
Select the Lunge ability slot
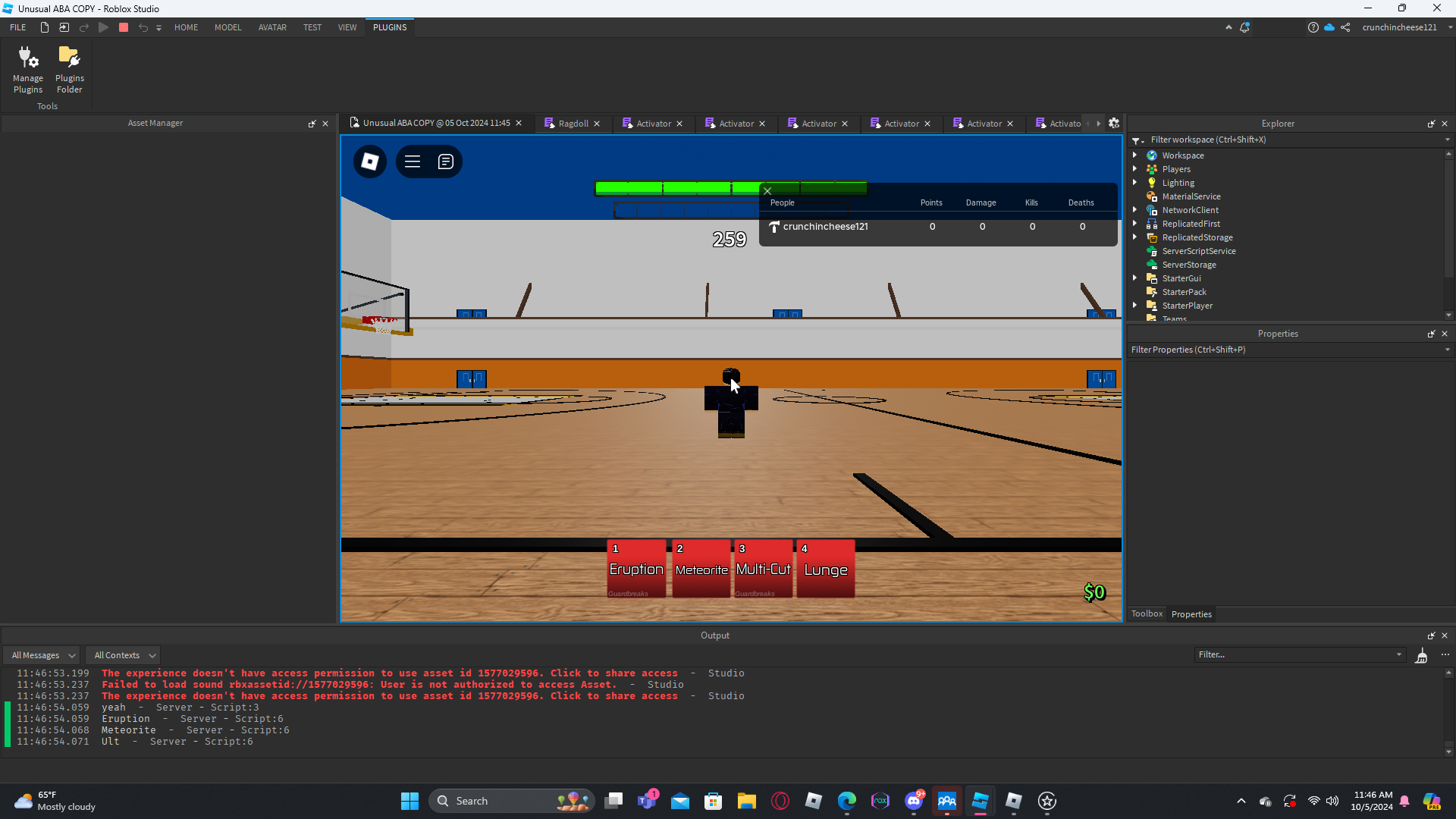(826, 569)
